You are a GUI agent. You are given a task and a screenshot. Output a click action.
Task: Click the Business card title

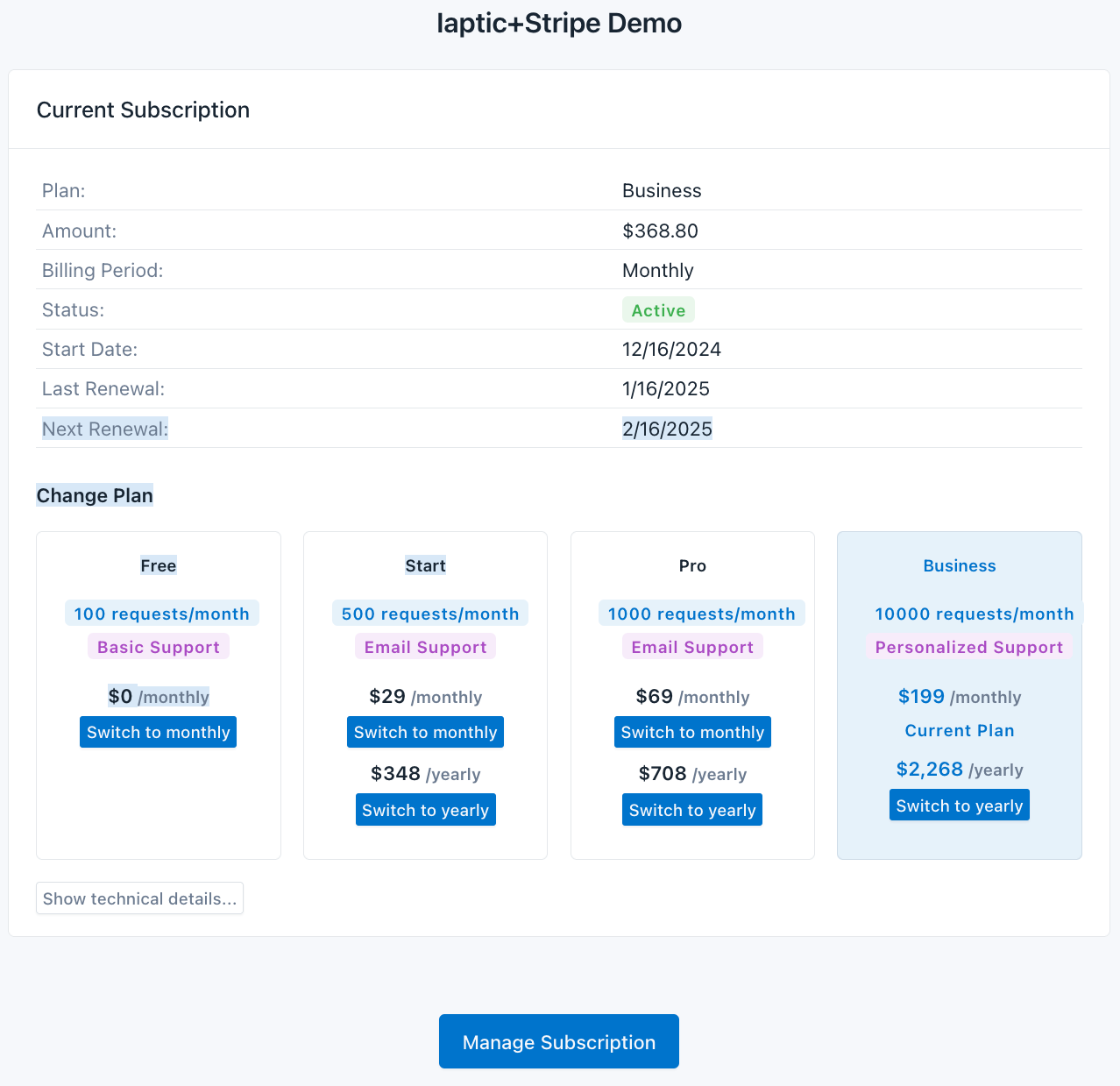(x=960, y=565)
